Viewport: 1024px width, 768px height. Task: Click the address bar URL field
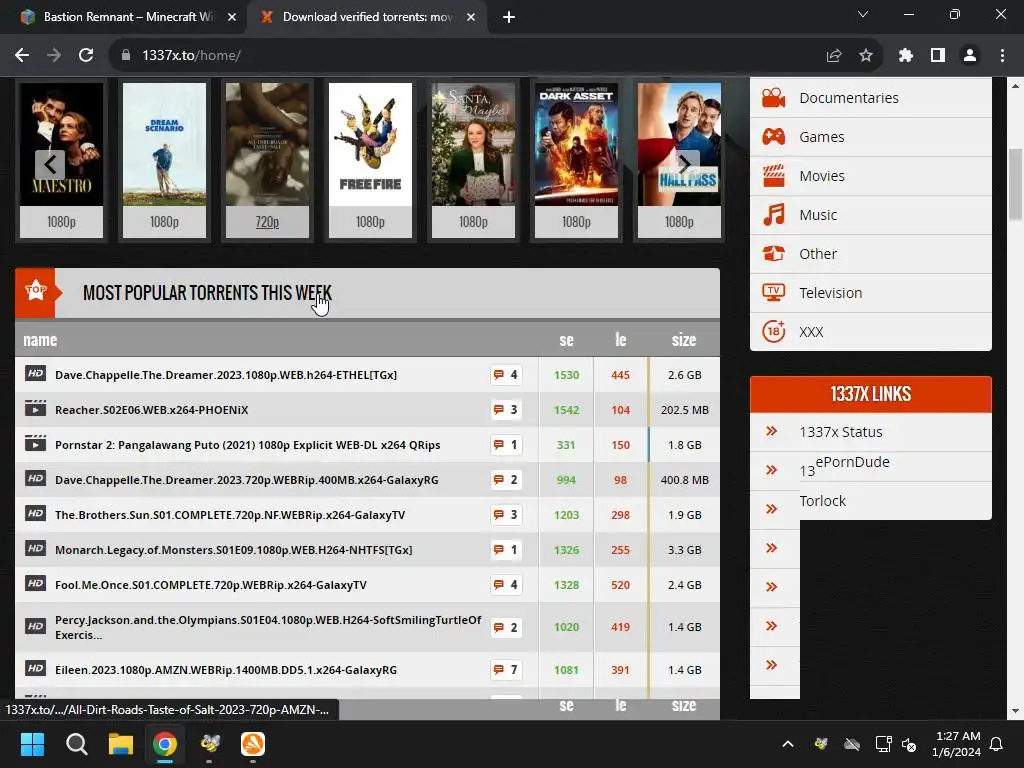point(470,56)
